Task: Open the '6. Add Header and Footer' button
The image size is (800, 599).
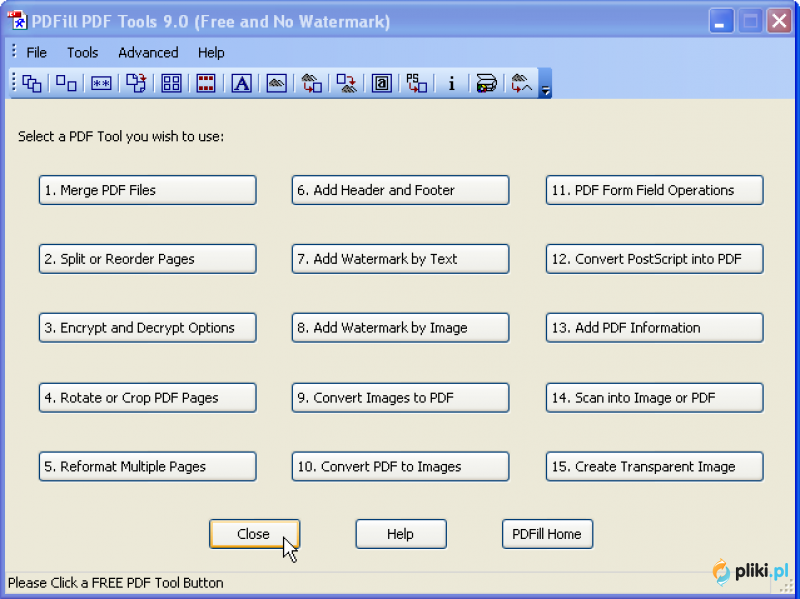Action: [x=401, y=190]
